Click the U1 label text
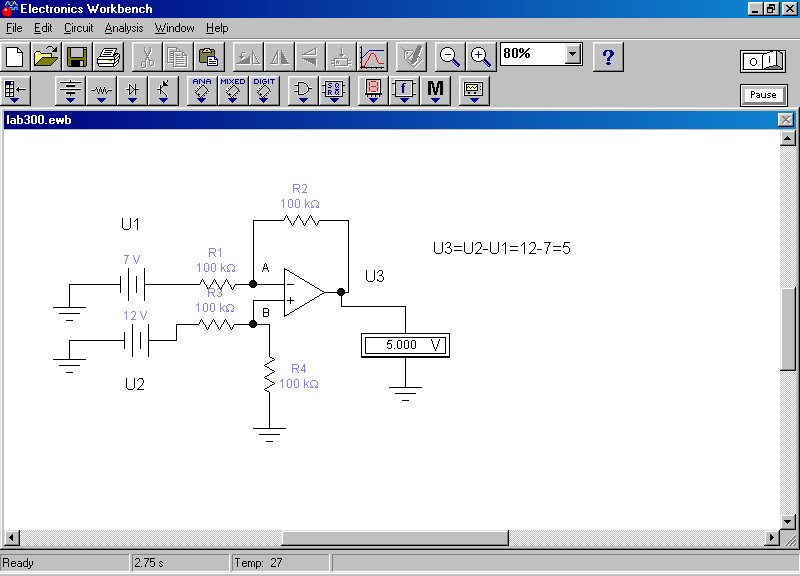The image size is (800, 576). click(131, 224)
